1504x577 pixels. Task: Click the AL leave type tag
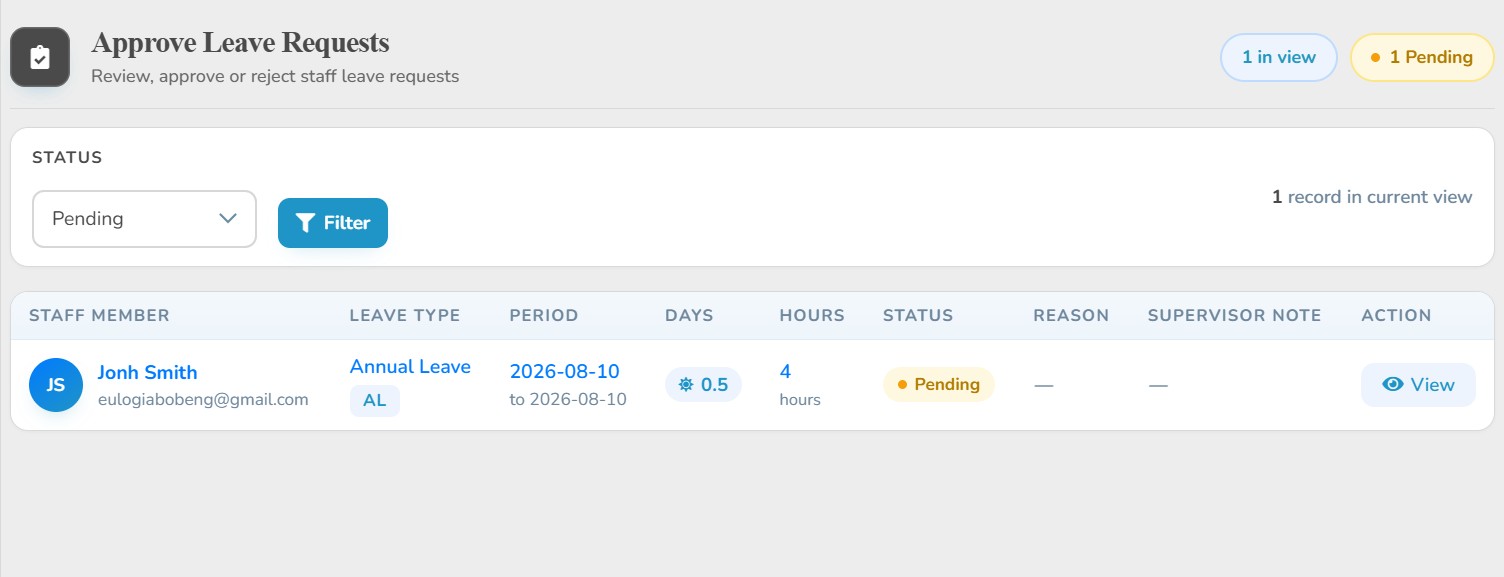coord(375,401)
